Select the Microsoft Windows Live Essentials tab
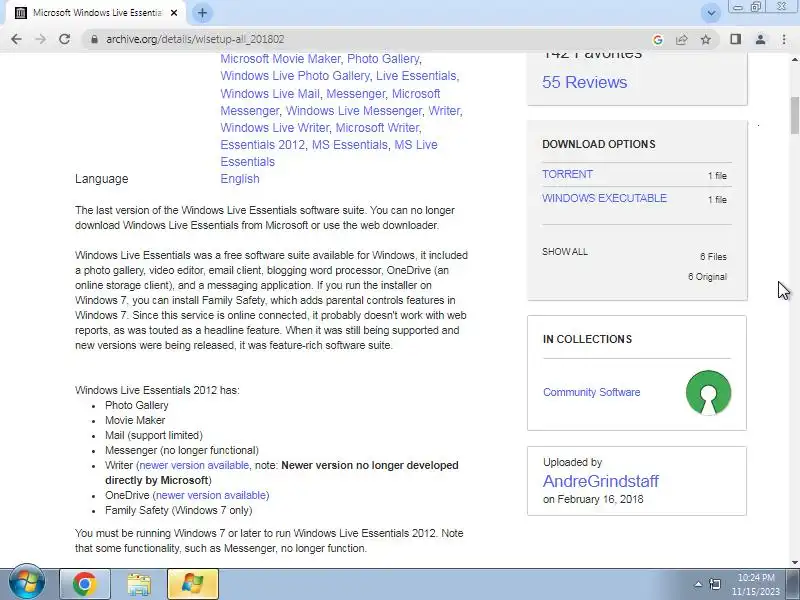 pos(96,13)
